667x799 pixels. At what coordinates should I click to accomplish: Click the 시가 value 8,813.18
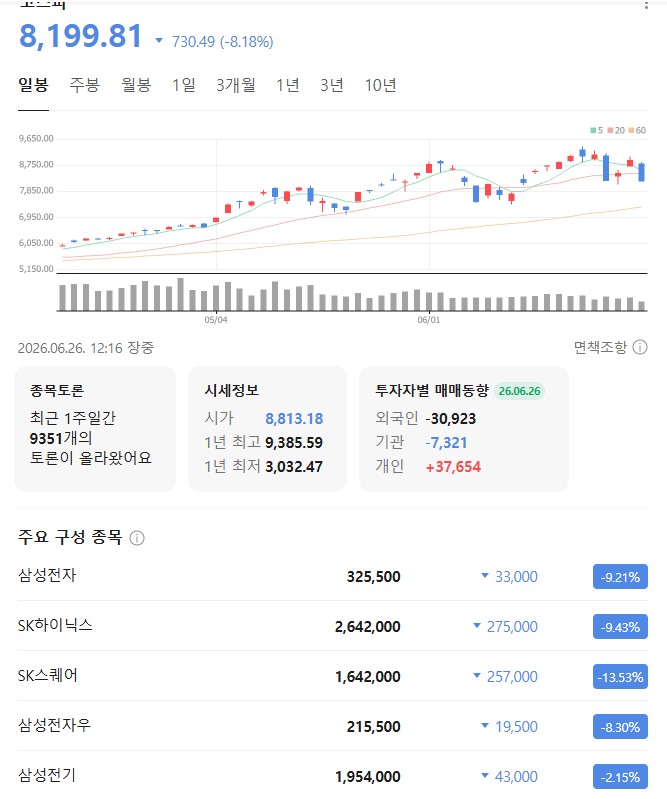coord(294,419)
